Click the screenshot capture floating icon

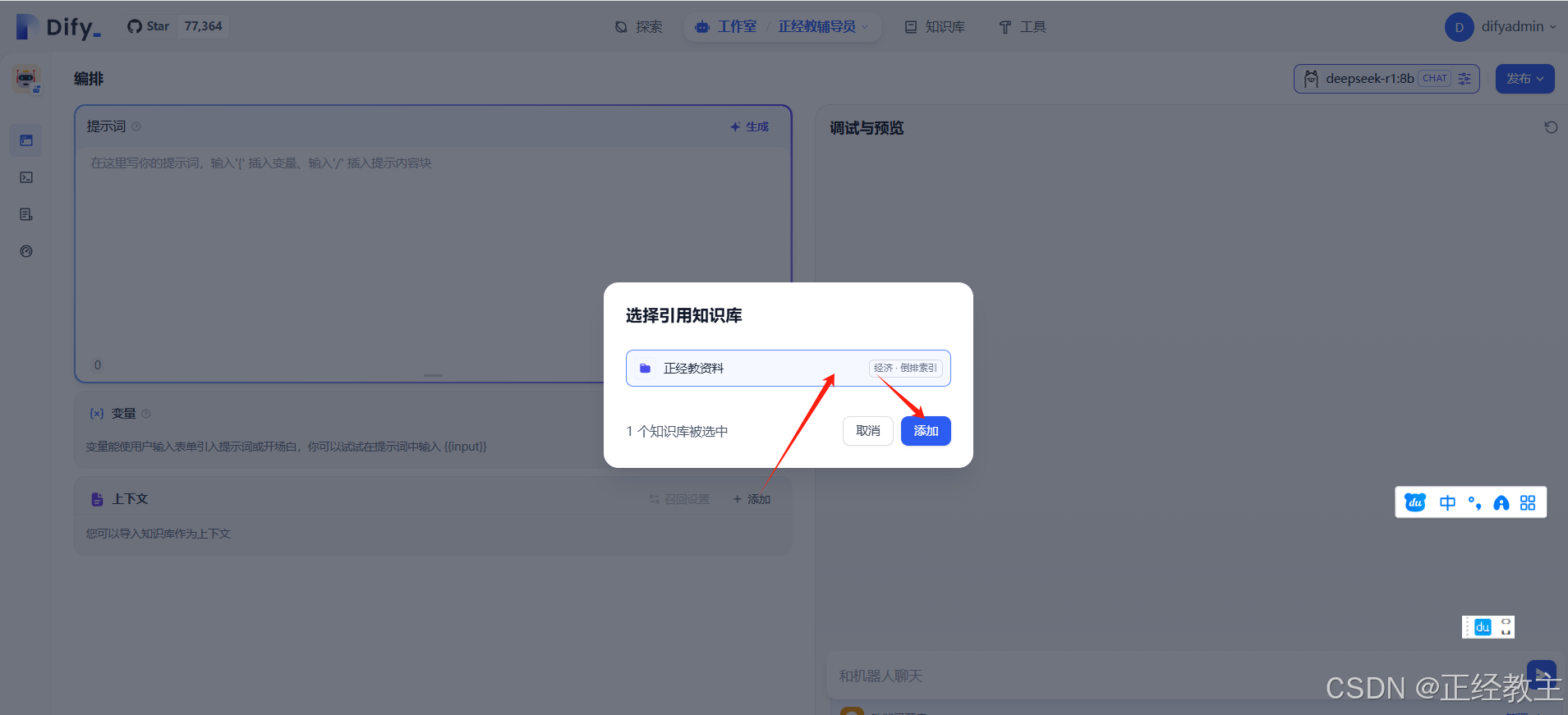pos(1506,627)
